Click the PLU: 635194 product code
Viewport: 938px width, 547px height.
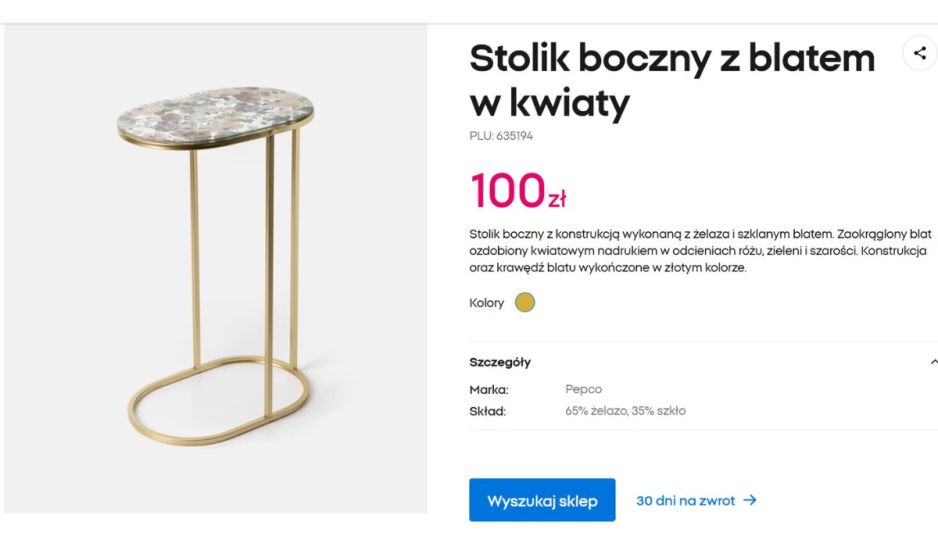click(501, 136)
